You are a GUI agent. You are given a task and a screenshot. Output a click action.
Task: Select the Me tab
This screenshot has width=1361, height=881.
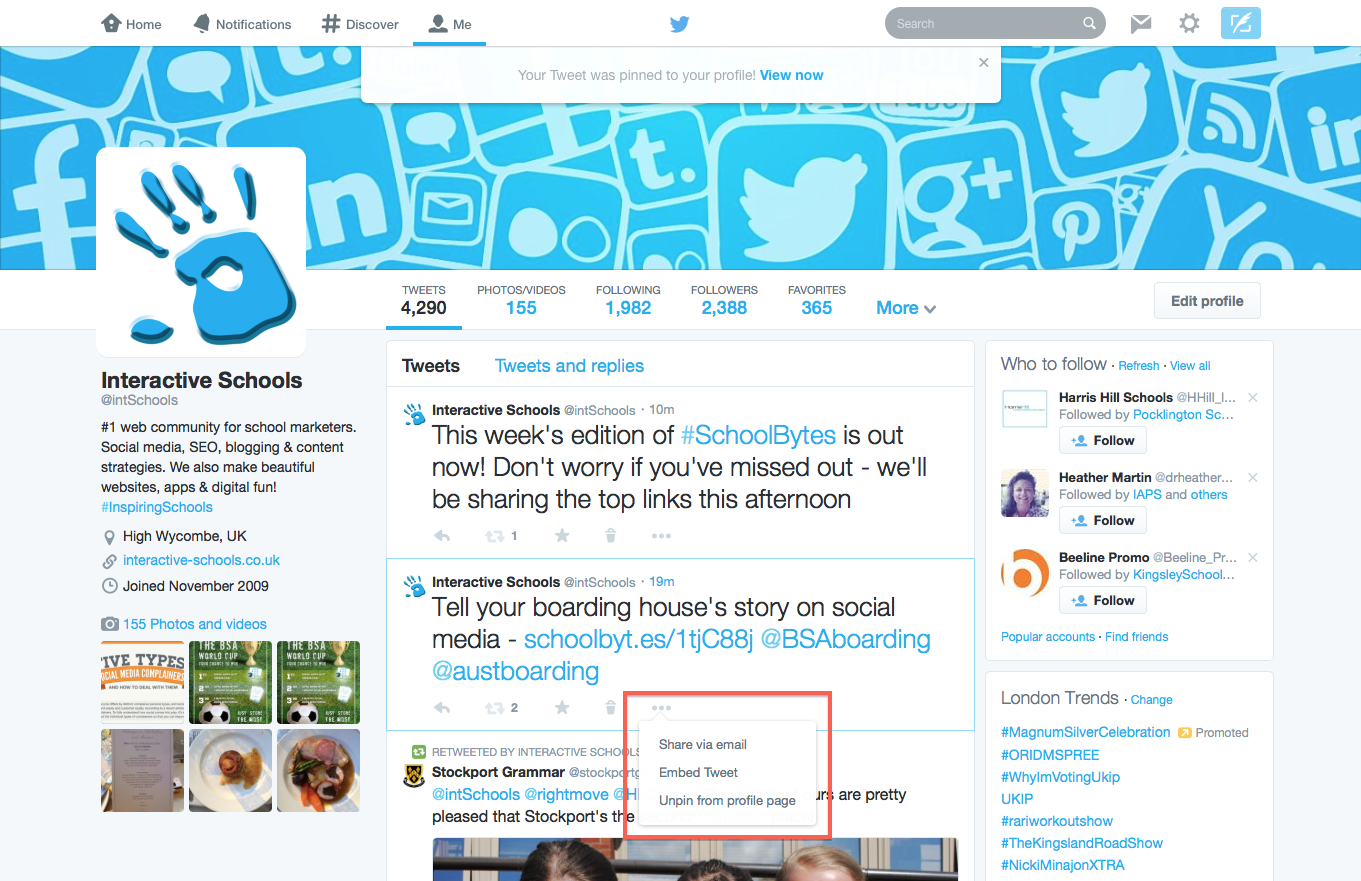[449, 24]
